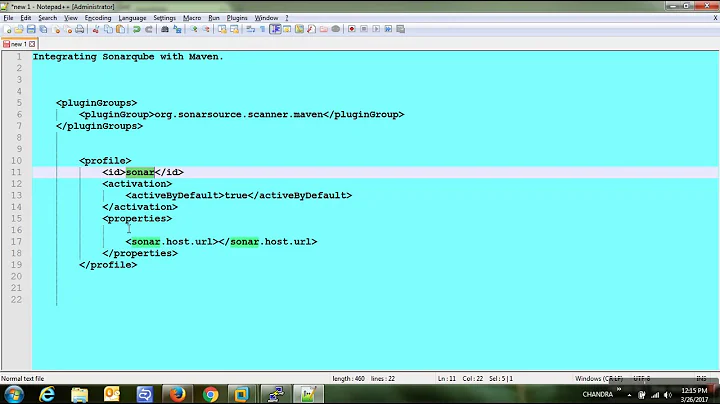Show the Document Map panel icon
This screenshot has width=720, height=404.
299,29
